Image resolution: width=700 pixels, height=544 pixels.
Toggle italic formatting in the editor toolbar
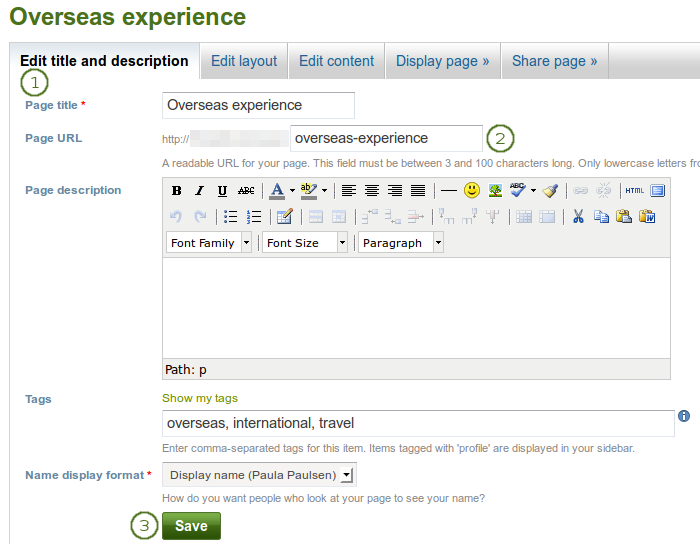click(199, 191)
